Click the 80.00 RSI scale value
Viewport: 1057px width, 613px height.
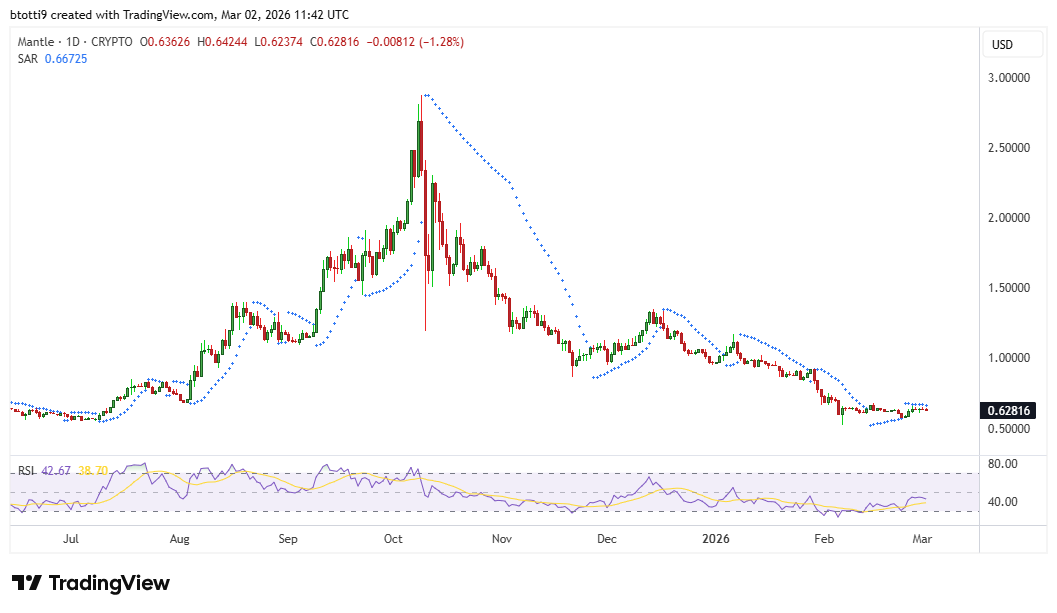tap(1005, 462)
